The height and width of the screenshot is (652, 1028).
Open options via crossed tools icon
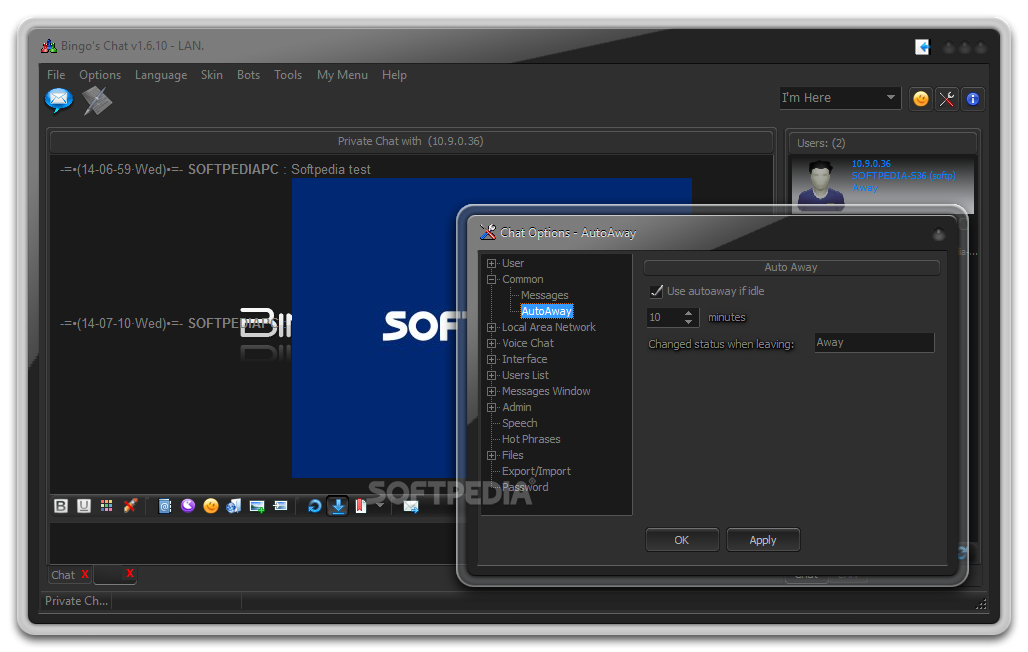(947, 99)
